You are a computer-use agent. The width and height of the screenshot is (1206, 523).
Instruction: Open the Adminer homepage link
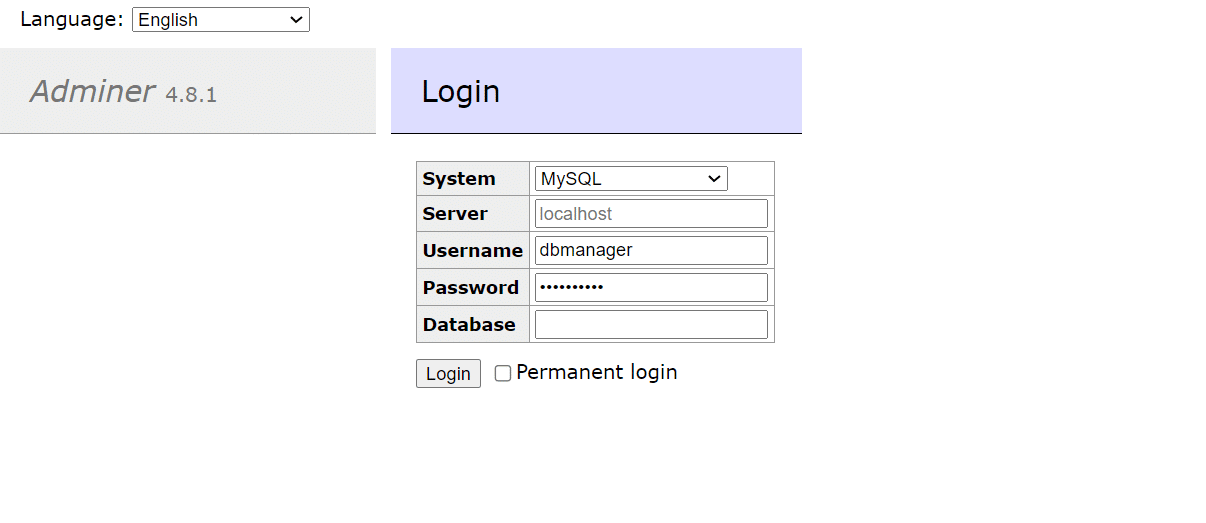pyautogui.click(x=92, y=92)
